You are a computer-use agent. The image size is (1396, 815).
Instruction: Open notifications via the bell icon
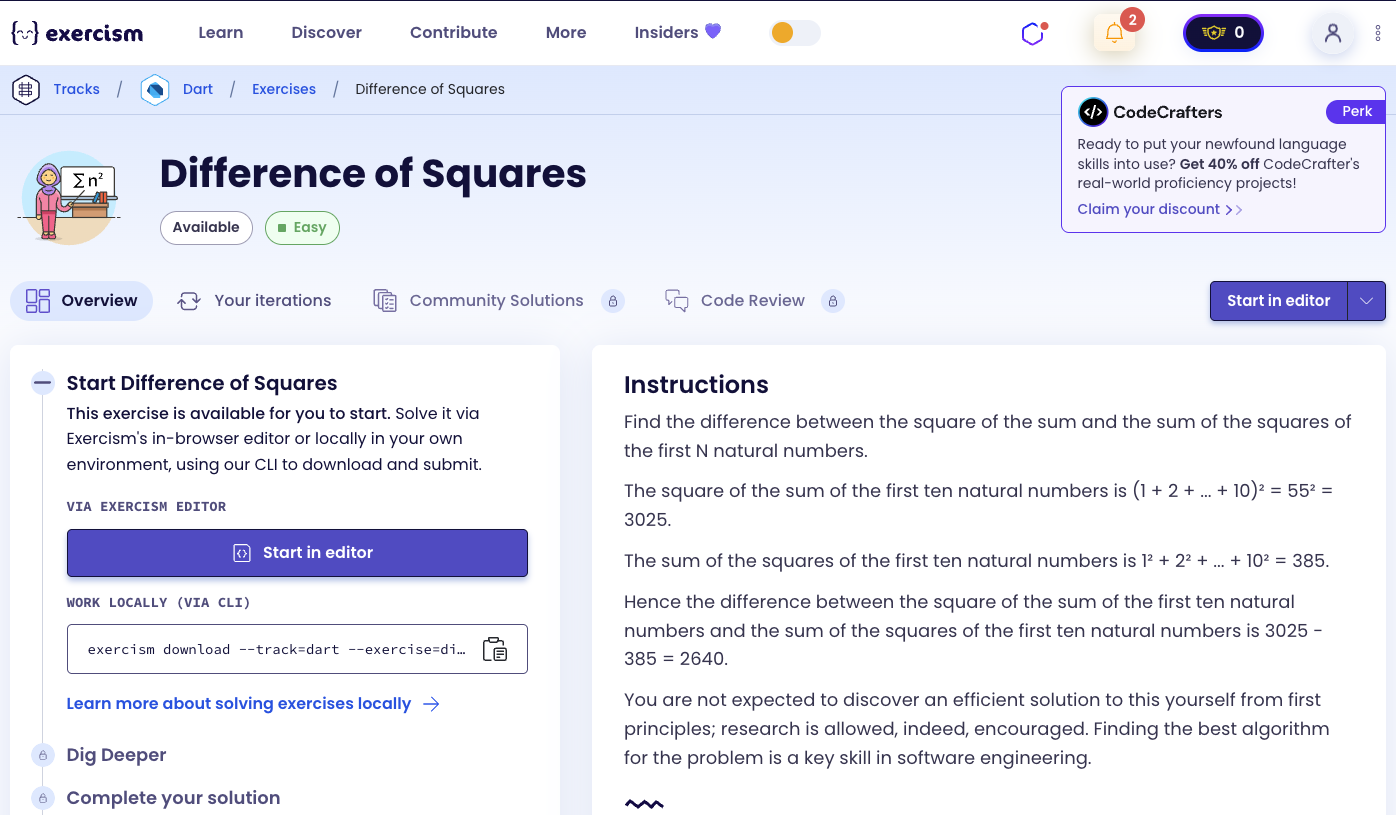(1115, 32)
